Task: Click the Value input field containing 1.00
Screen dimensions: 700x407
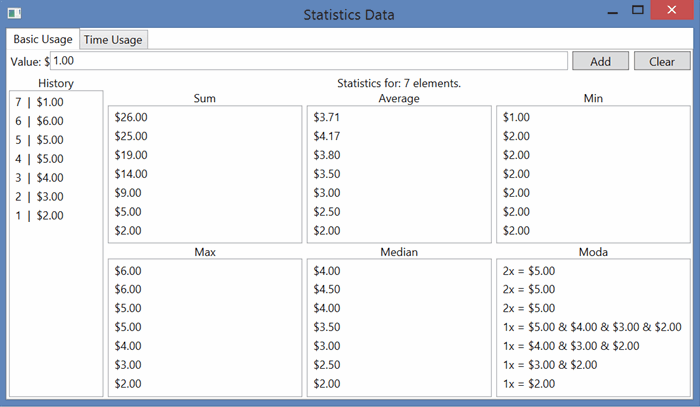Action: (x=308, y=61)
